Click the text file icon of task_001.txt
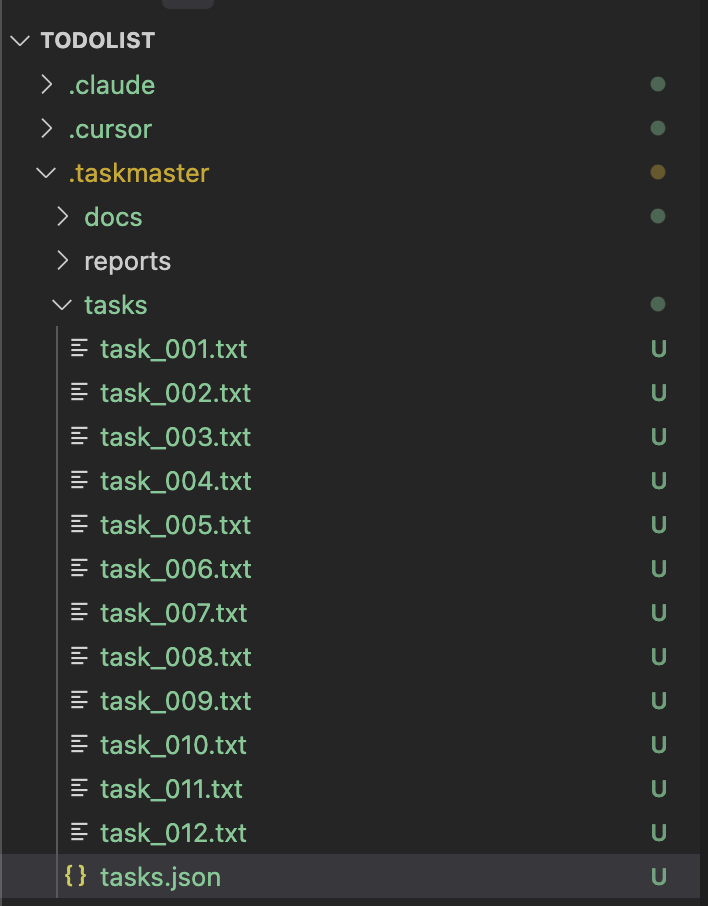The height and width of the screenshot is (906, 708). (x=79, y=348)
